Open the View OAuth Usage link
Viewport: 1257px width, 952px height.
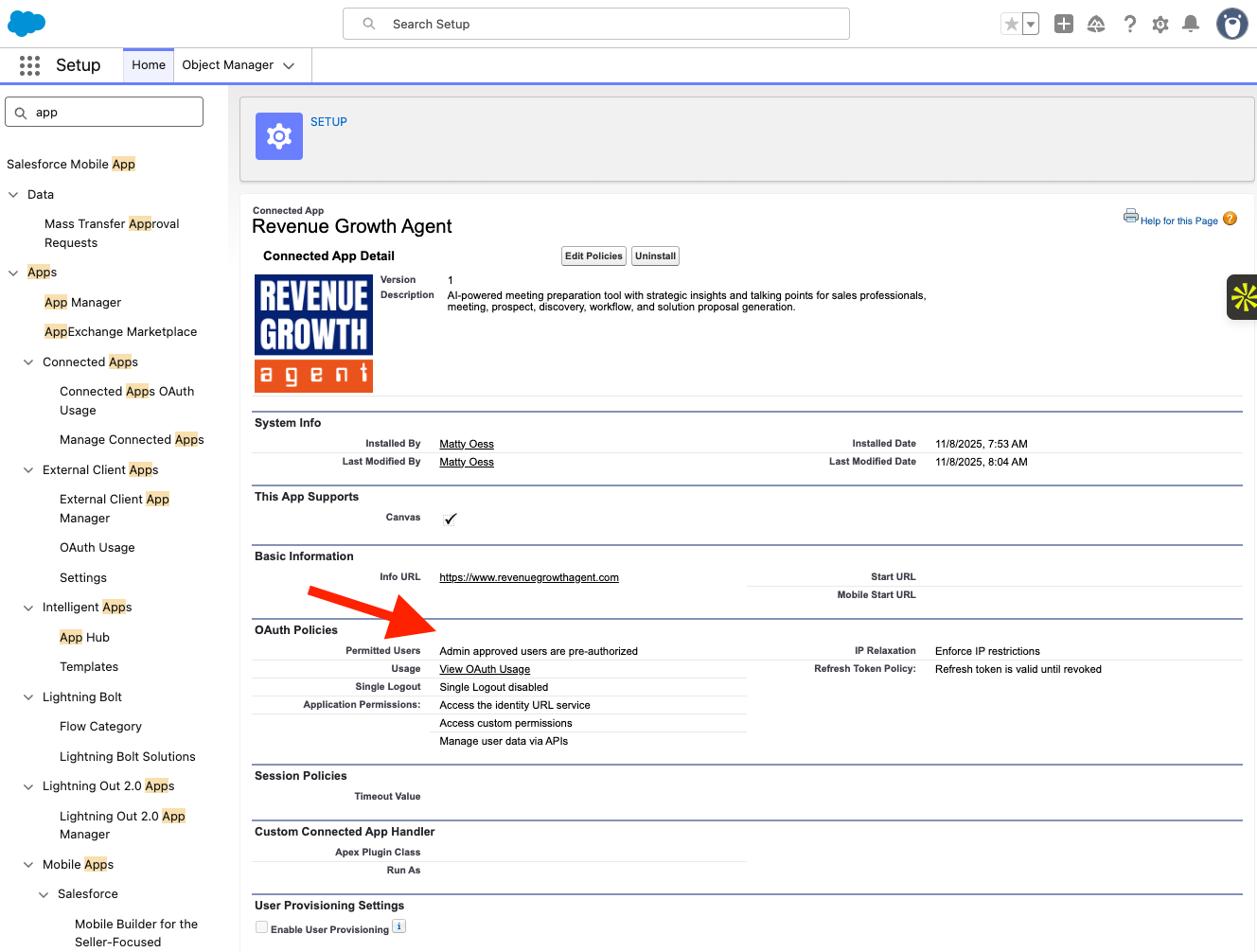pos(484,669)
